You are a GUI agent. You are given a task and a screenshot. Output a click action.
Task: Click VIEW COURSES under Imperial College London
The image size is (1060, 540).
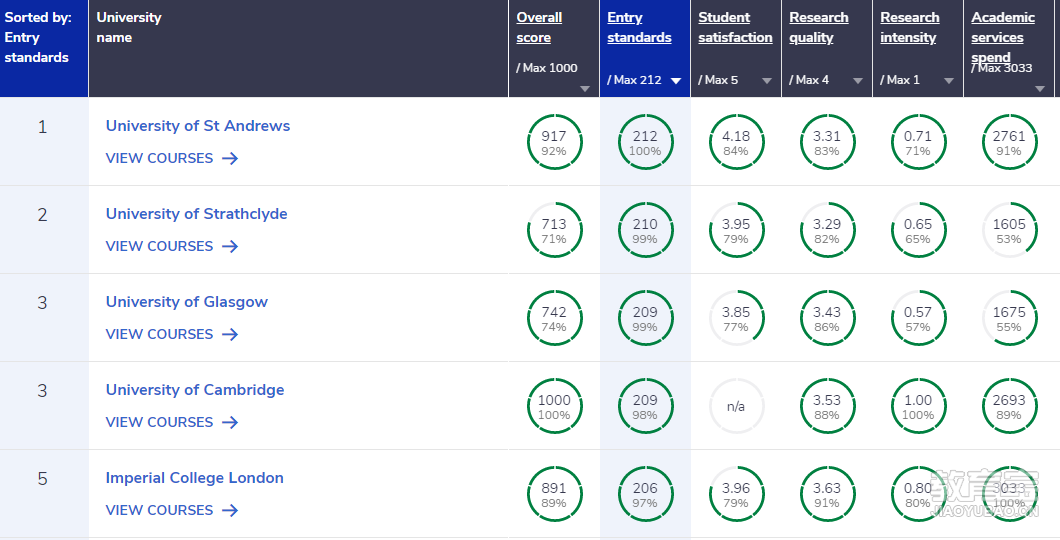pyautogui.click(x=159, y=510)
